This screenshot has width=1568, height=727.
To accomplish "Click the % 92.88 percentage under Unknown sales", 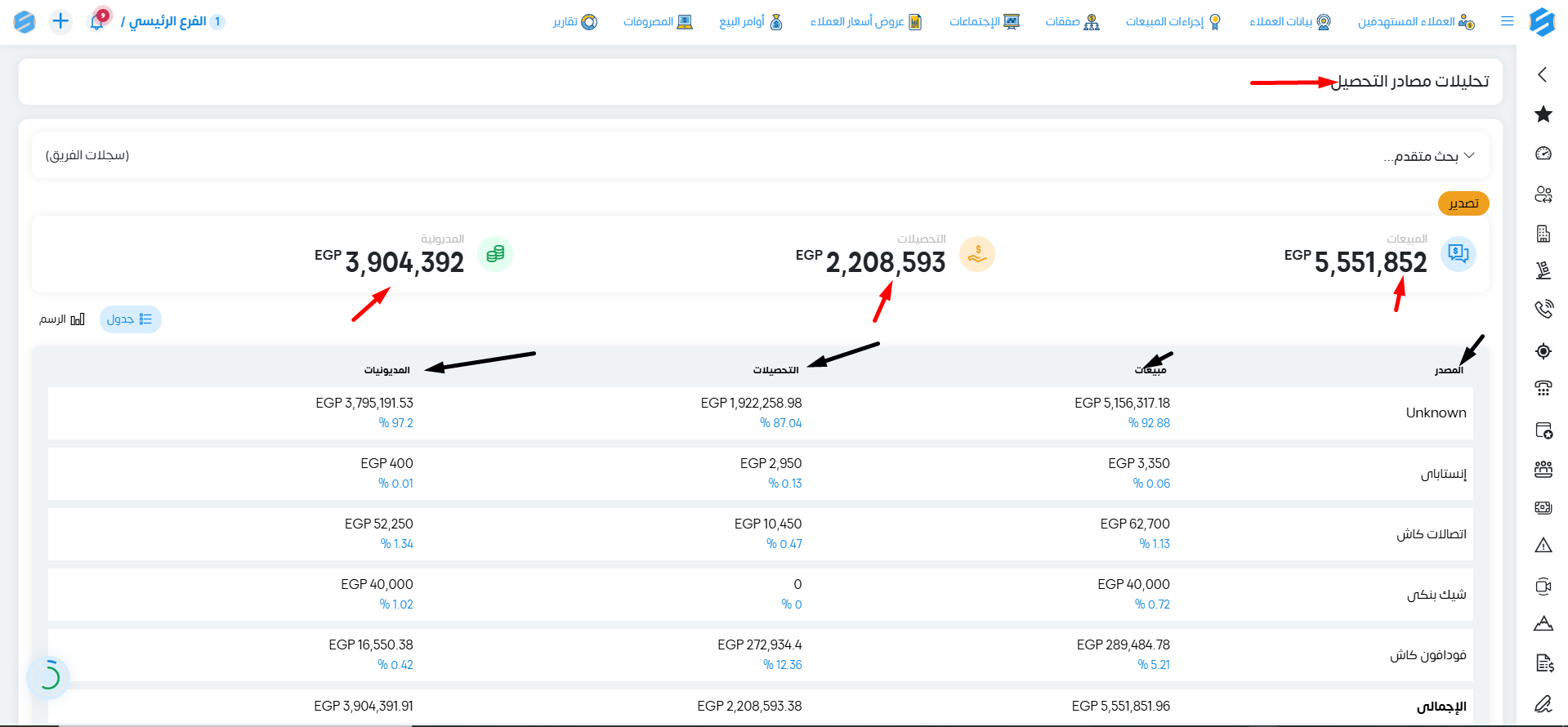I will click(1149, 423).
